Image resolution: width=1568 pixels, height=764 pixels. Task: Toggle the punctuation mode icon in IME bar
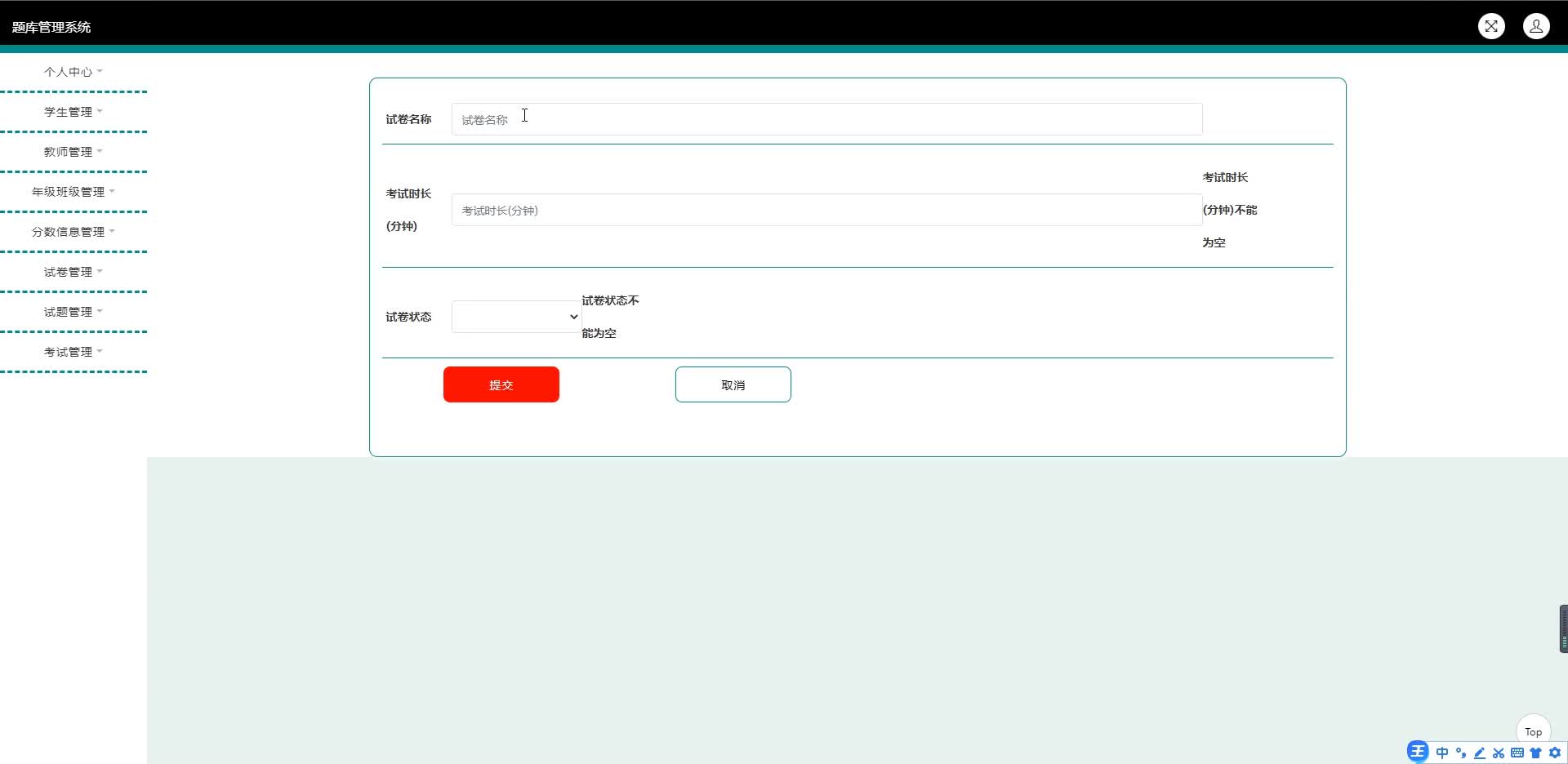click(1461, 753)
